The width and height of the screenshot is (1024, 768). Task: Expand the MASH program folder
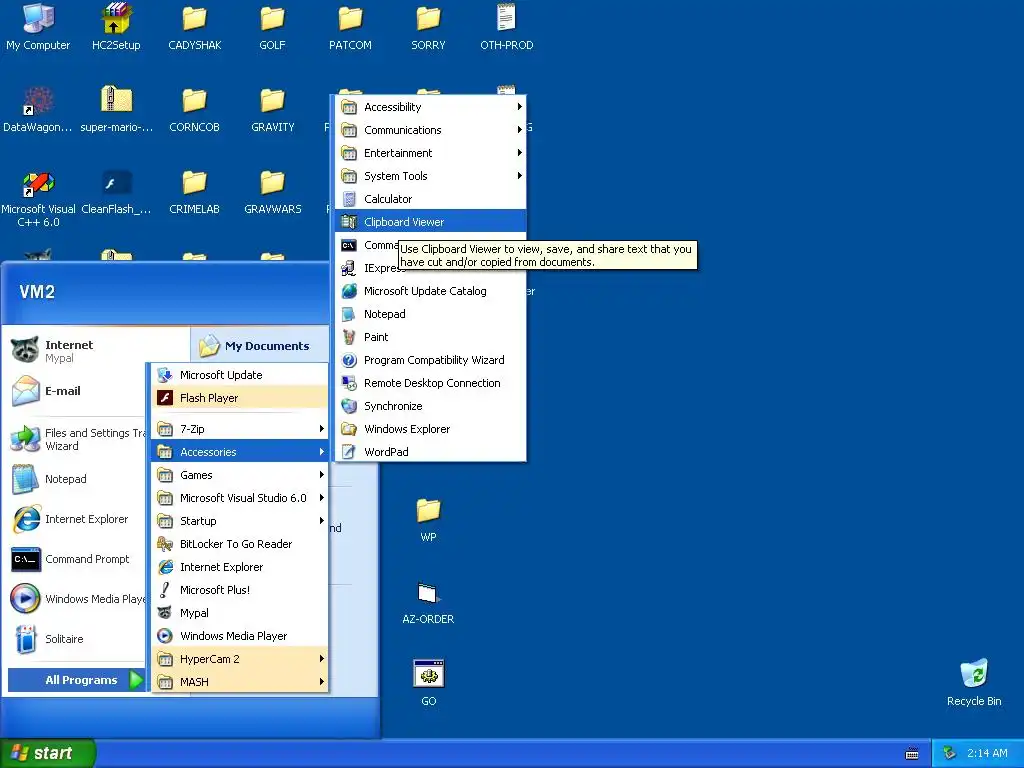(x=240, y=682)
